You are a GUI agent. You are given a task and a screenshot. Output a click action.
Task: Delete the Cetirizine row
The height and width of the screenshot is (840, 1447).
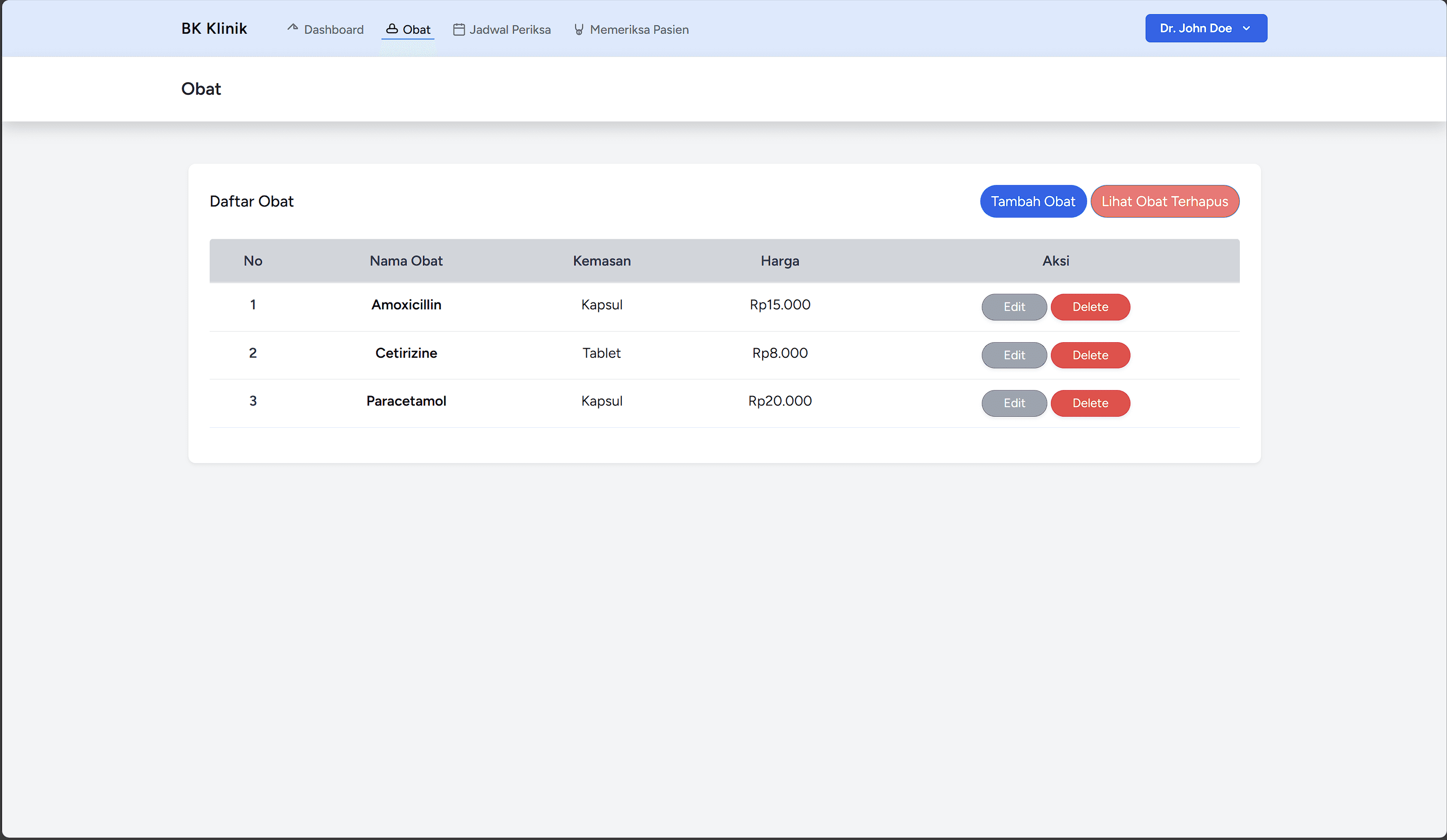coord(1090,355)
